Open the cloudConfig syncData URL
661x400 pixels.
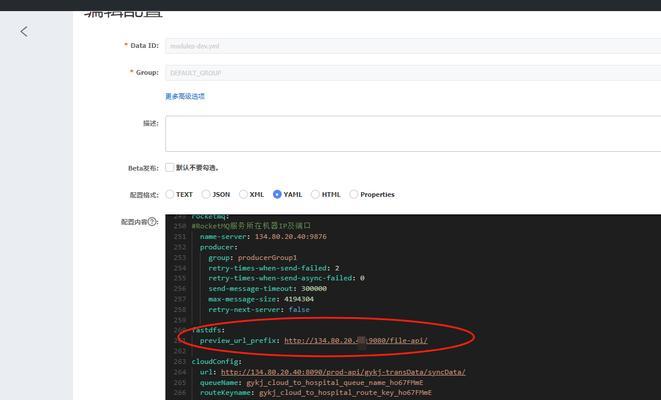point(343,372)
